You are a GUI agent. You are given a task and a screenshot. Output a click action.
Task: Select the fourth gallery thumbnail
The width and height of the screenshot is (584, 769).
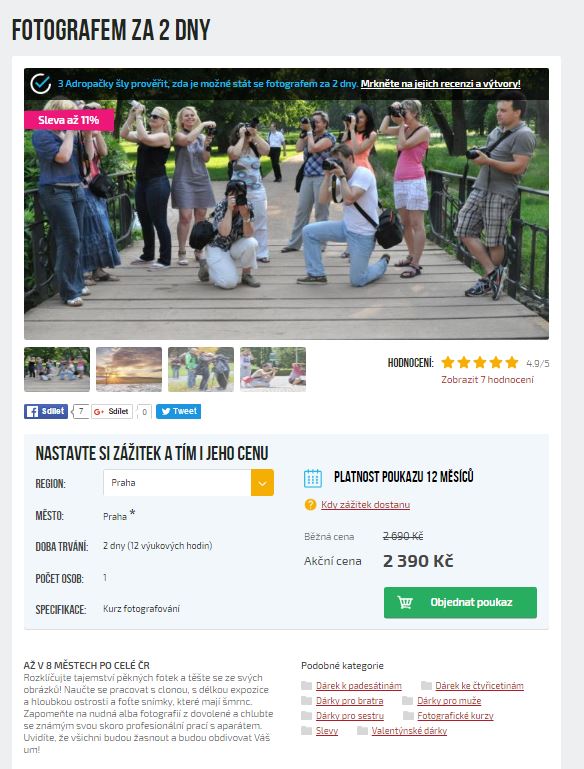[x=273, y=369]
